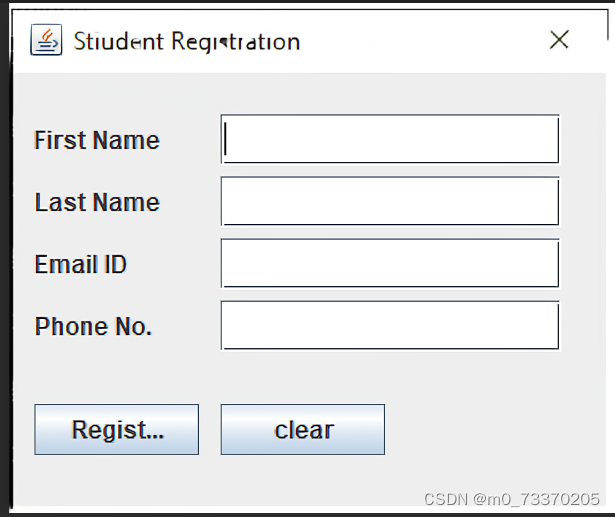615x517 pixels.
Task: Click the First Name label
Action: coord(97,140)
